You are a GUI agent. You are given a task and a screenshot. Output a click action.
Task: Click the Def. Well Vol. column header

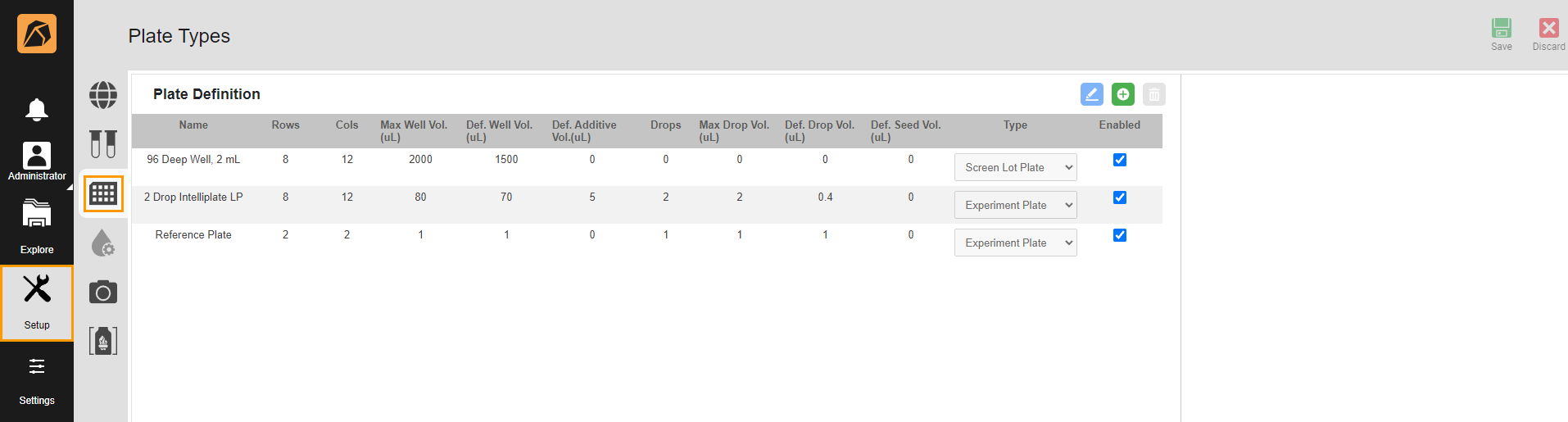coord(499,131)
